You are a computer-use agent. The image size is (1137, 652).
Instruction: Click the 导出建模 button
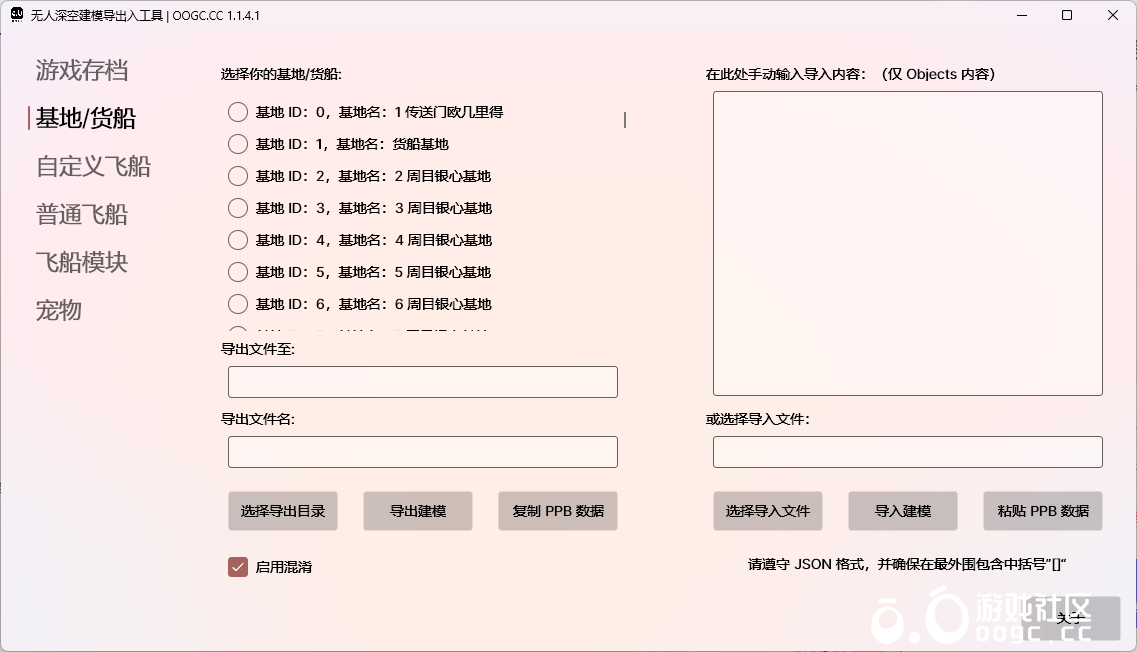click(418, 511)
